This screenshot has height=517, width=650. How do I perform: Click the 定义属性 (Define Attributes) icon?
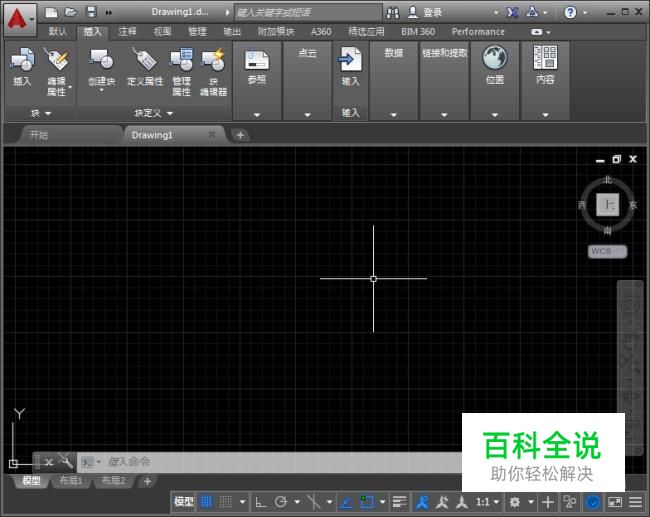[x=144, y=61]
